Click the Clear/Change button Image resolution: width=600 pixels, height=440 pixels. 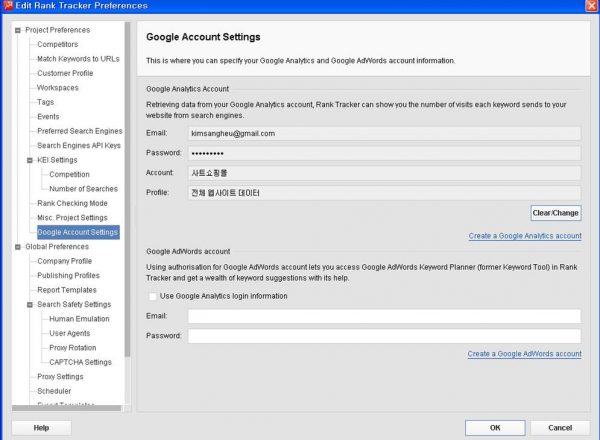[556, 213]
